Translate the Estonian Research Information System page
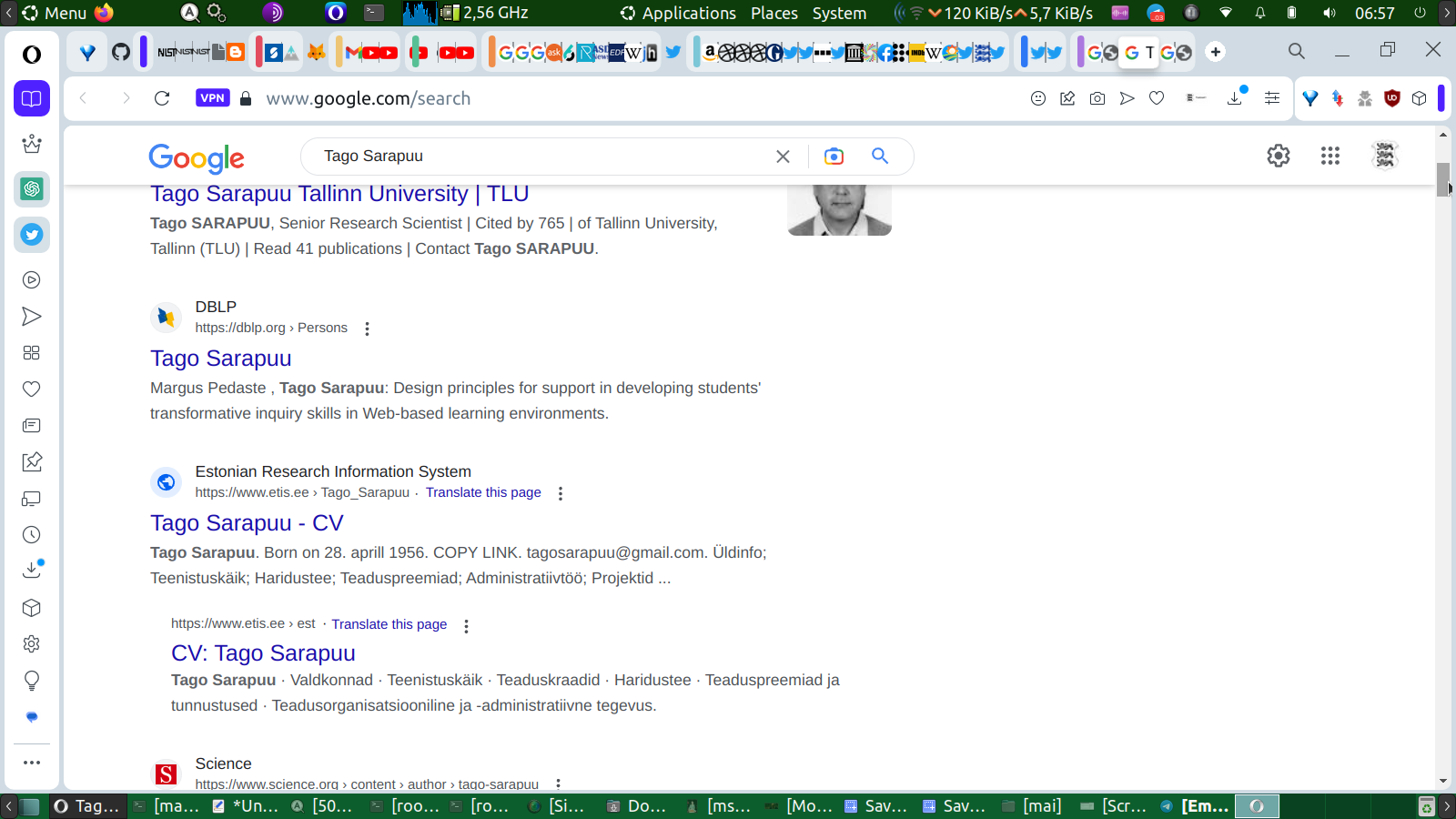This screenshot has height=819, width=1456. coord(483,492)
